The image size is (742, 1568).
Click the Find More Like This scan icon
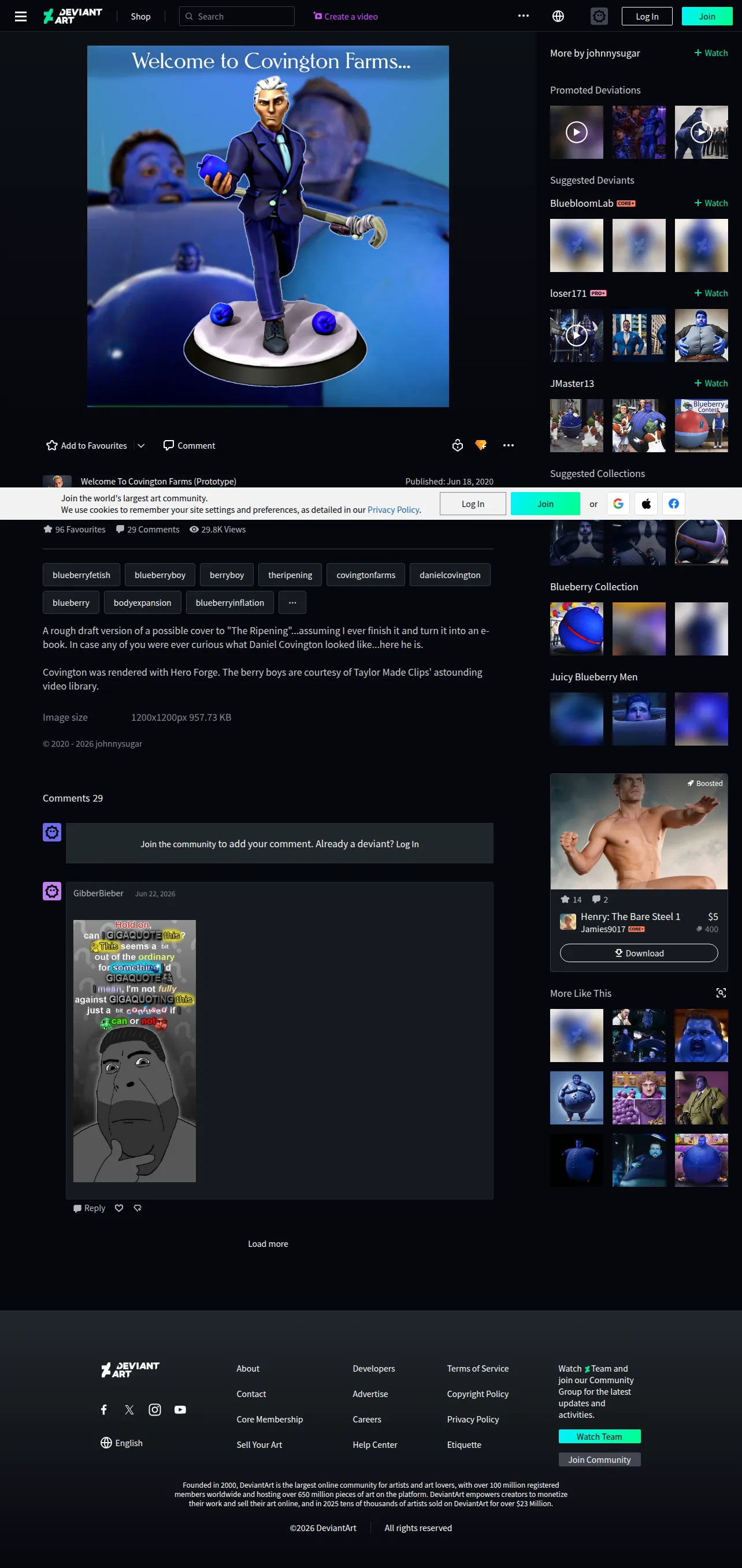pyautogui.click(x=721, y=993)
